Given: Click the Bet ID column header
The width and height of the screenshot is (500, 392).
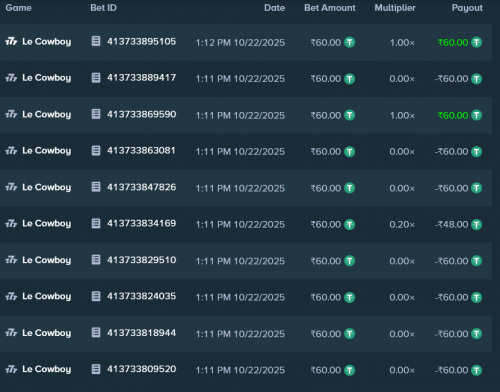Looking at the screenshot, I should point(103,8).
